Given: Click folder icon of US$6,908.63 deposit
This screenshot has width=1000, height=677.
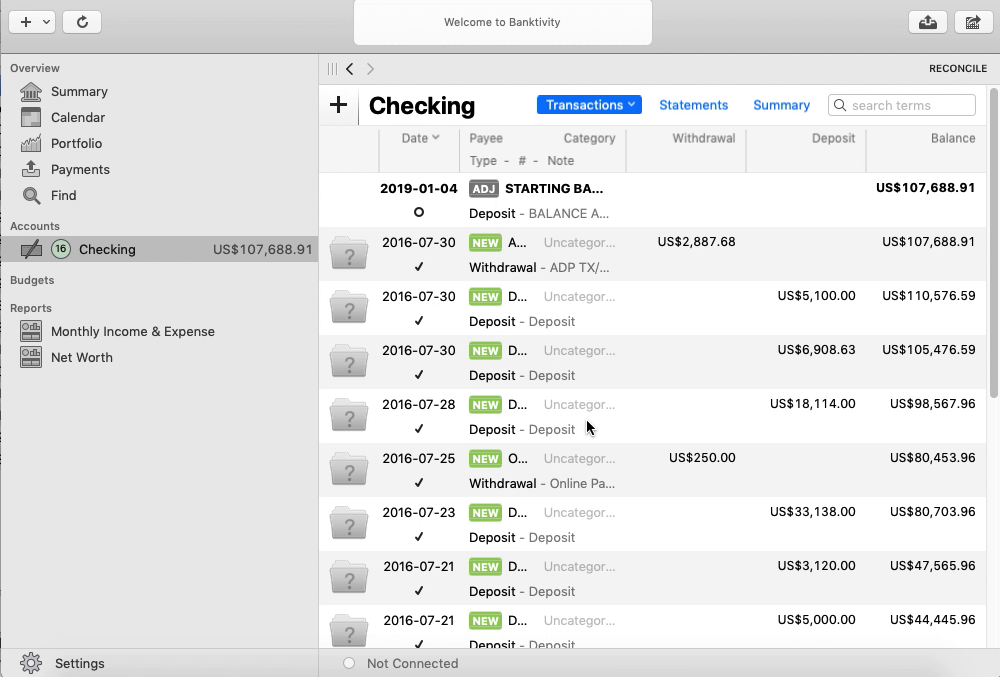Looking at the screenshot, I should pyautogui.click(x=349, y=361).
